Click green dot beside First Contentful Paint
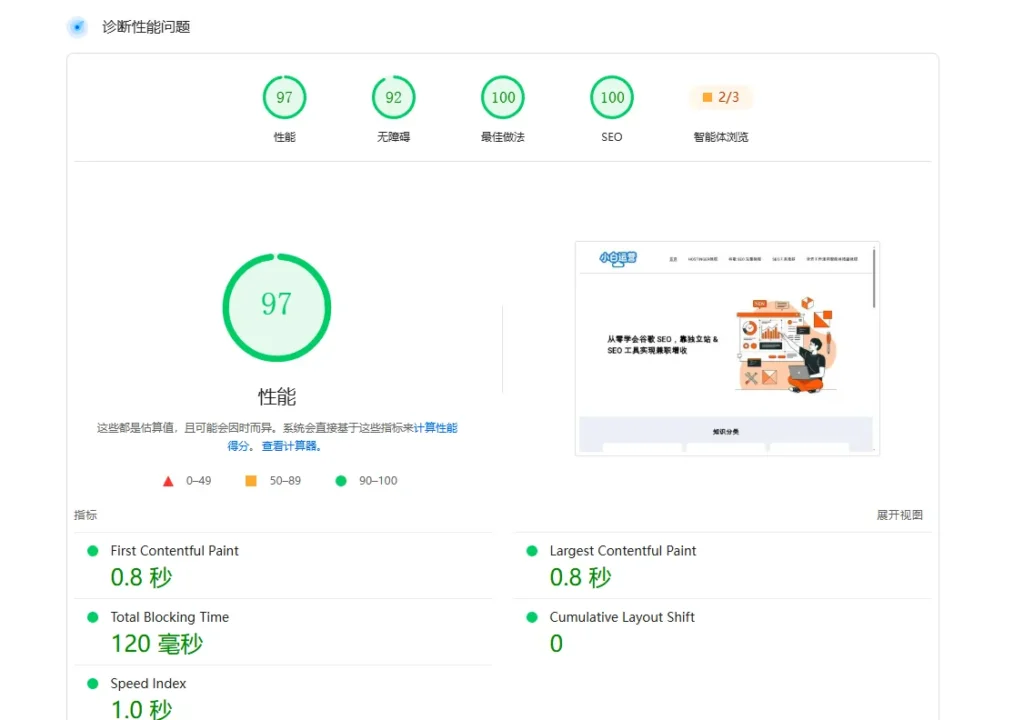Image resolution: width=1024 pixels, height=720 pixels. point(93,551)
